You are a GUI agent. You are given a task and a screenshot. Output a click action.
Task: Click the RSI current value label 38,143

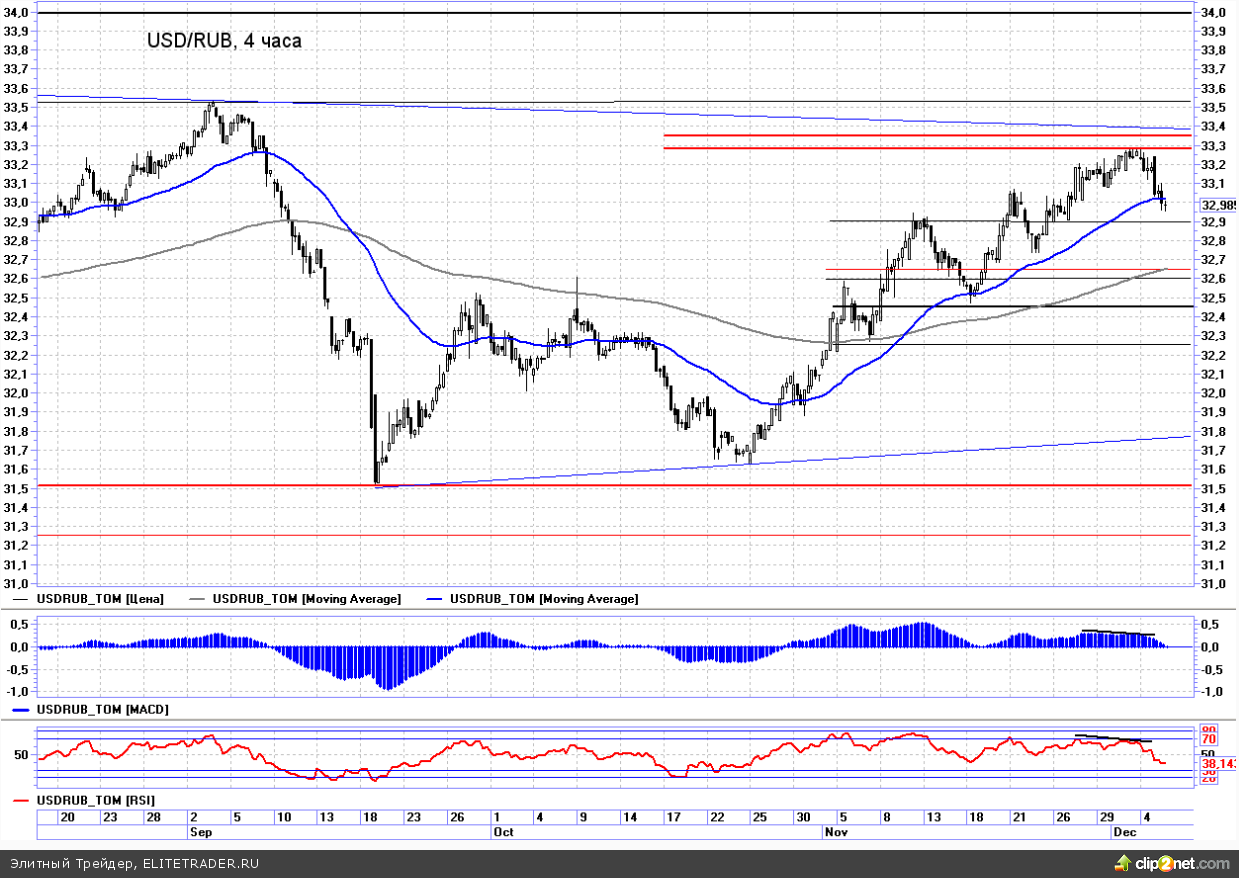pyautogui.click(x=1218, y=763)
